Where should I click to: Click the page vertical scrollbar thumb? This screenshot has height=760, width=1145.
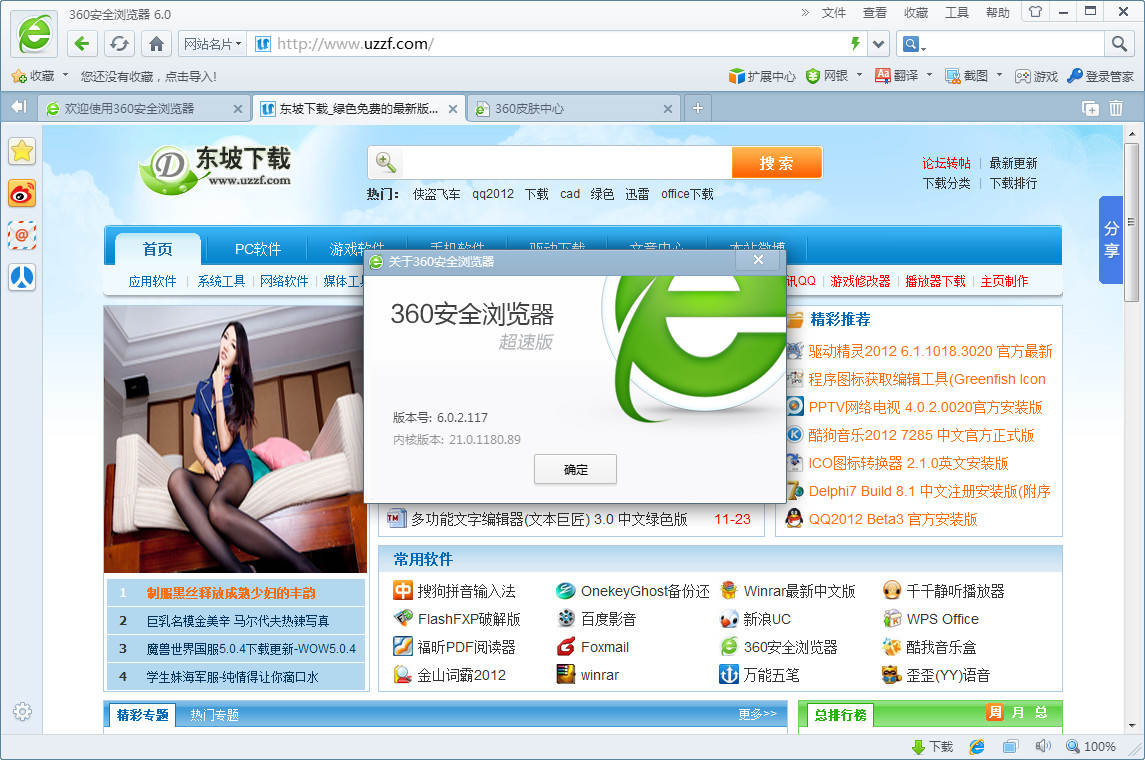tap(1131, 223)
